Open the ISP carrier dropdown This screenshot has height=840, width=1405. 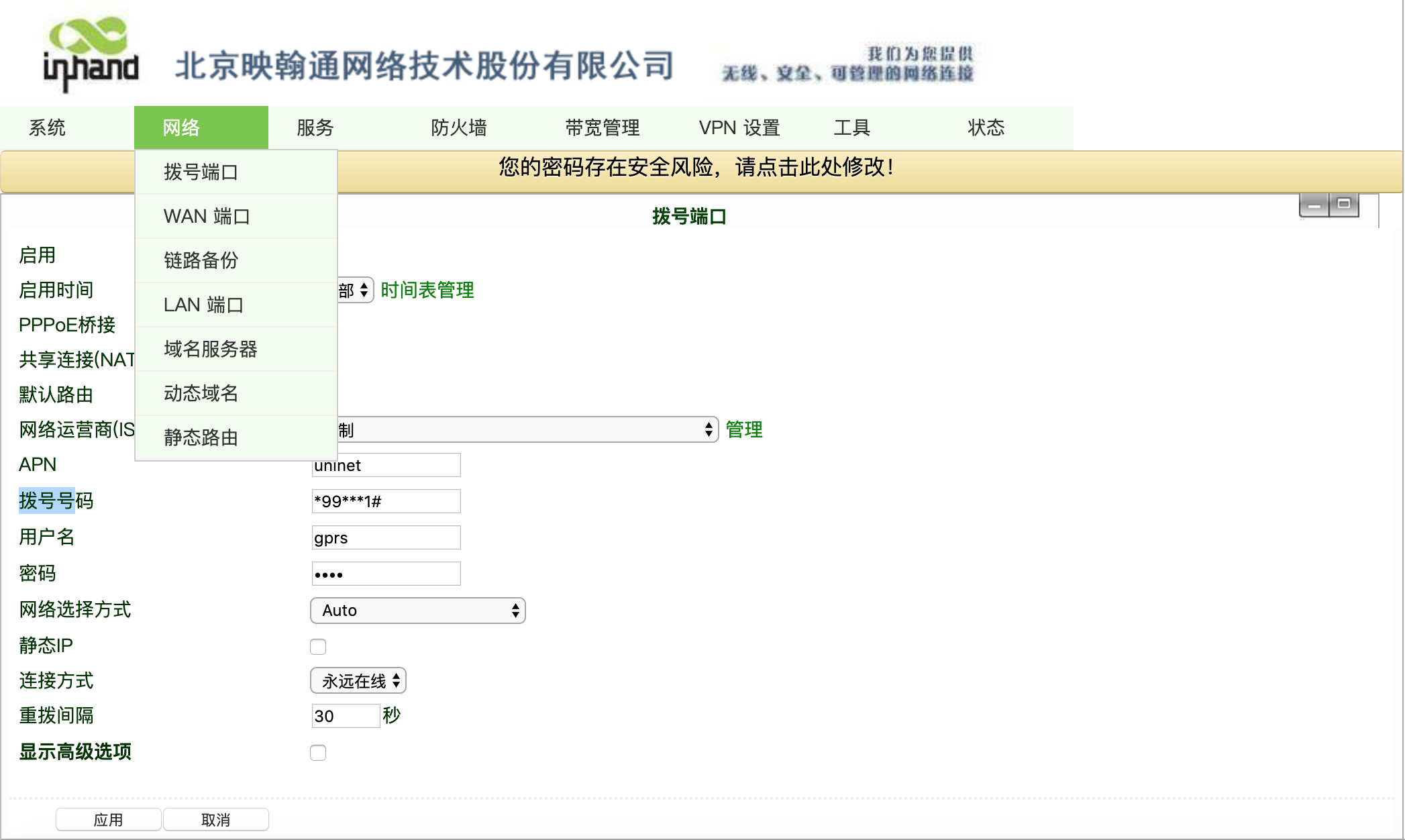pyautogui.click(x=527, y=429)
